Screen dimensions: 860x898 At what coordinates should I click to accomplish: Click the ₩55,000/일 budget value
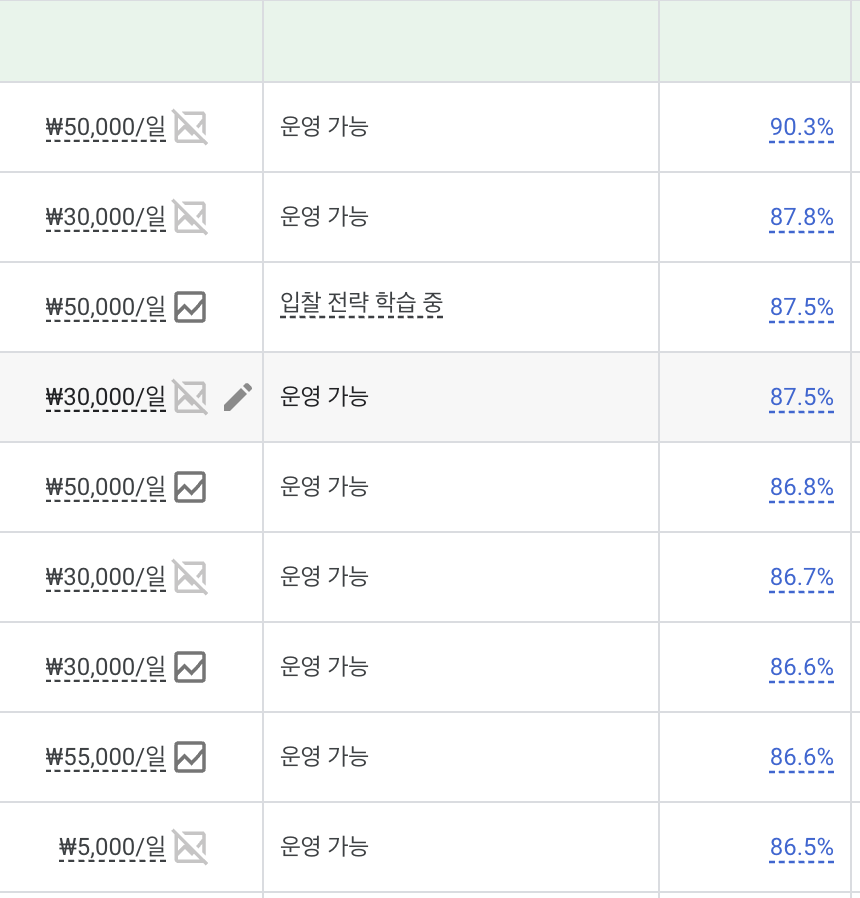(106, 757)
